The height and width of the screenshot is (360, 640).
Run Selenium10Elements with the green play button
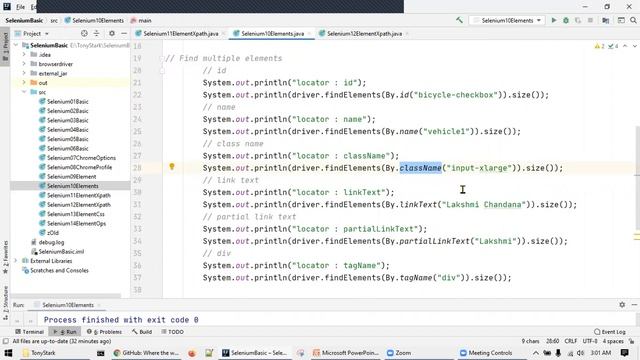(554, 20)
